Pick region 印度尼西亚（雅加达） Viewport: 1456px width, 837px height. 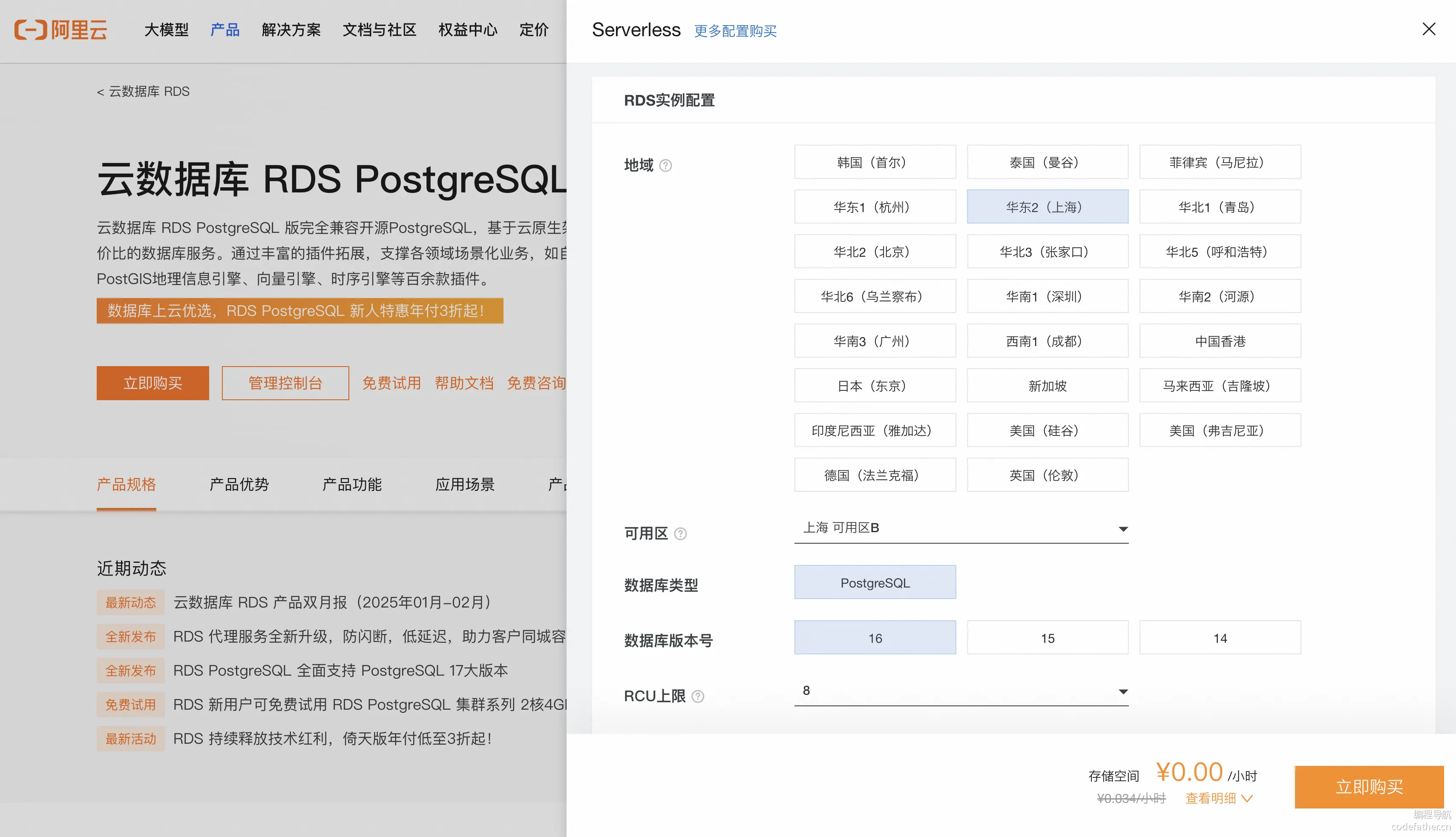(x=875, y=430)
